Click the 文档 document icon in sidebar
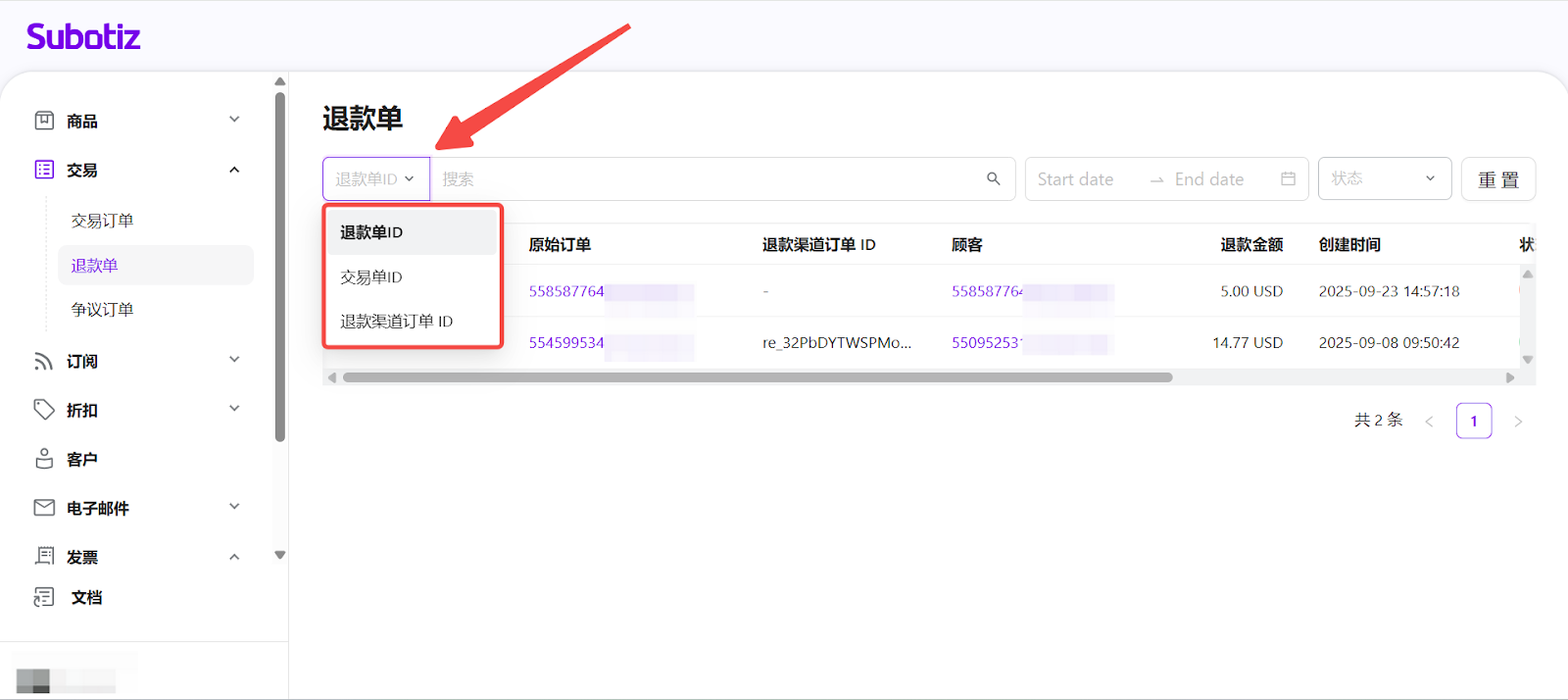The image size is (1568, 700). pos(44,597)
